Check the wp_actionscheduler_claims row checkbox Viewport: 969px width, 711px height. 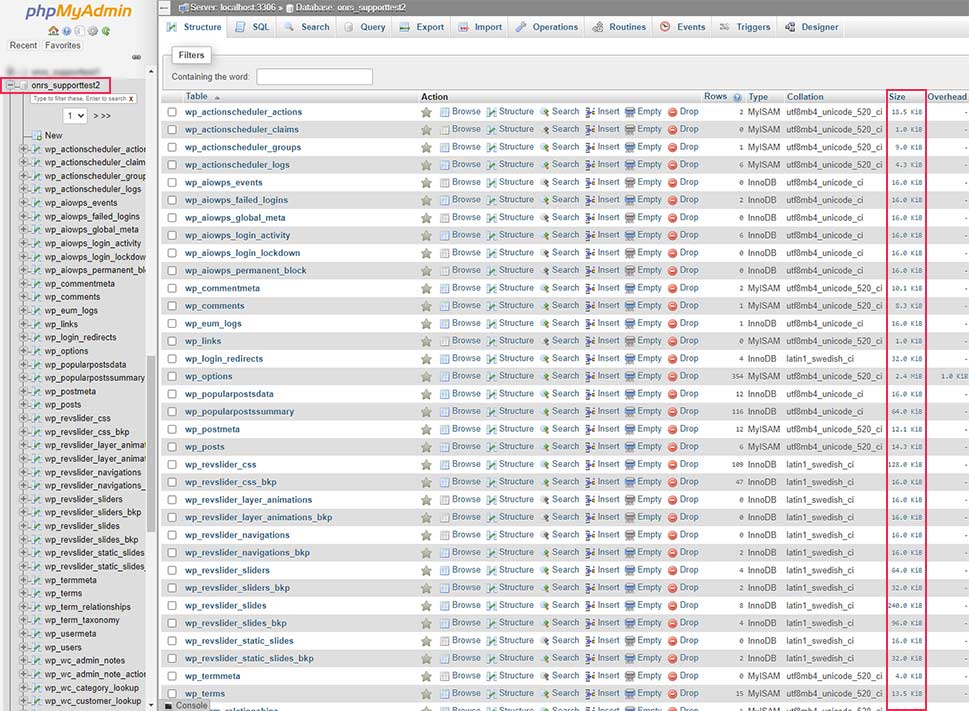pos(172,130)
